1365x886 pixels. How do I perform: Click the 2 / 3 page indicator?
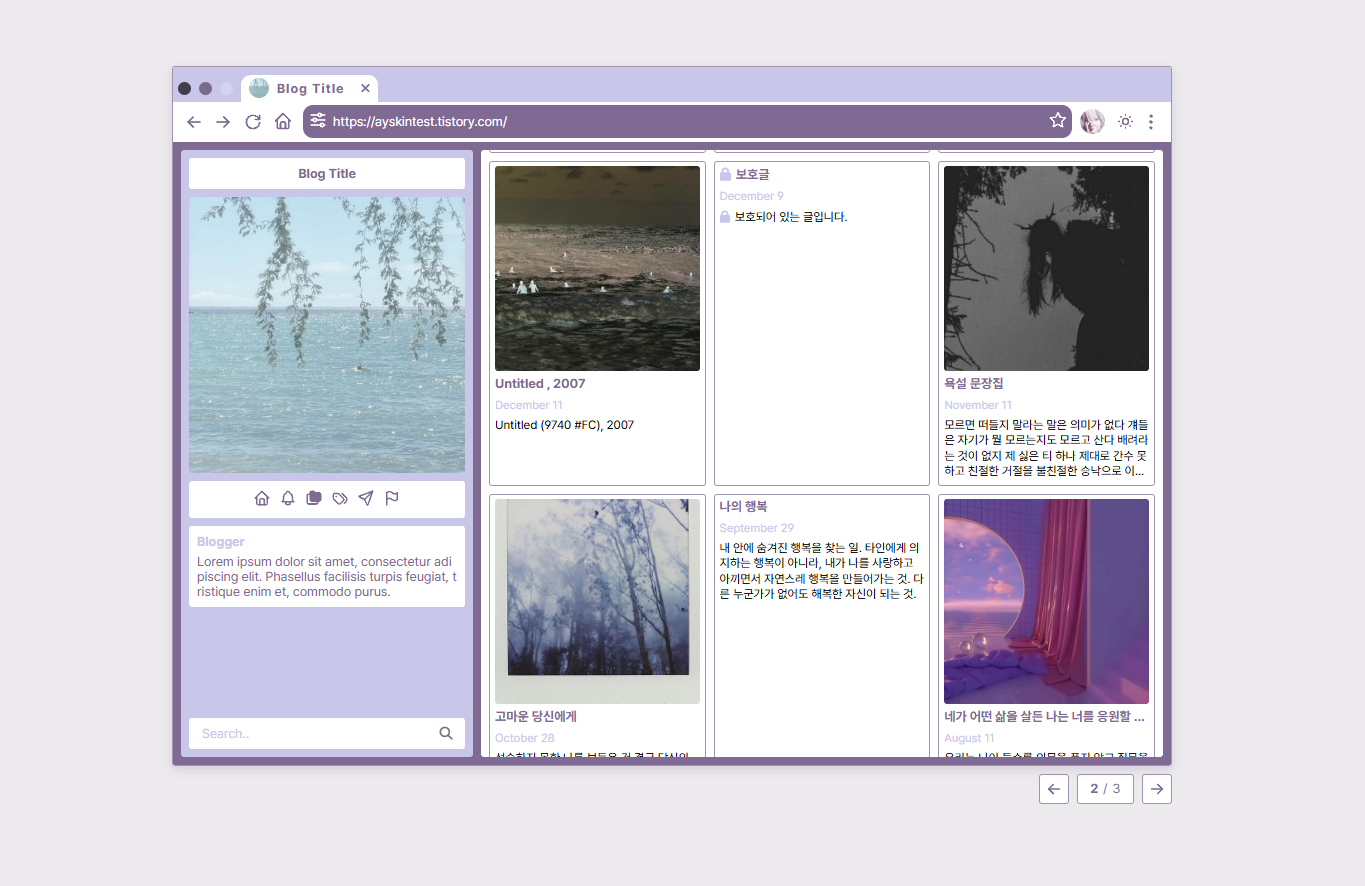(1105, 789)
